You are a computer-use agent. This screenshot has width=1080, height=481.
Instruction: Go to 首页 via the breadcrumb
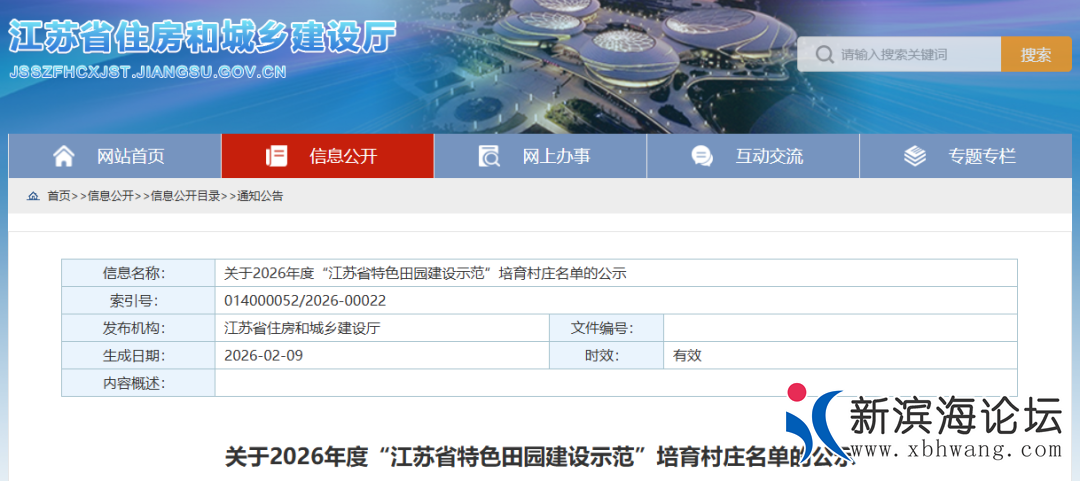point(59,196)
